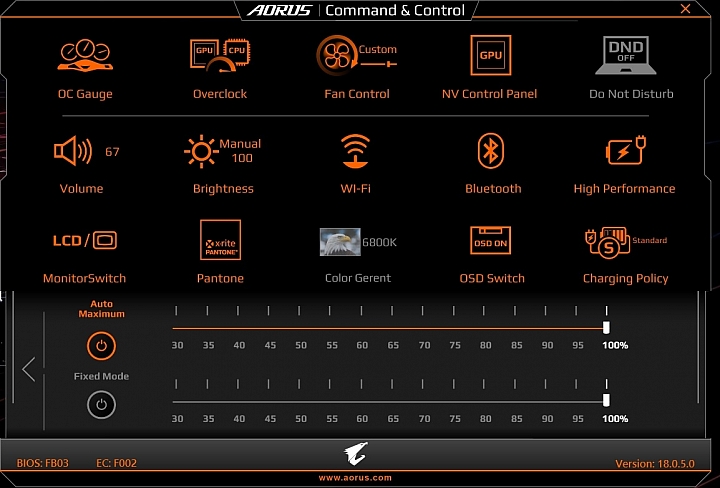Image resolution: width=720 pixels, height=488 pixels.
Task: Open the X-Rite Pantone icon
Action: tap(220, 240)
